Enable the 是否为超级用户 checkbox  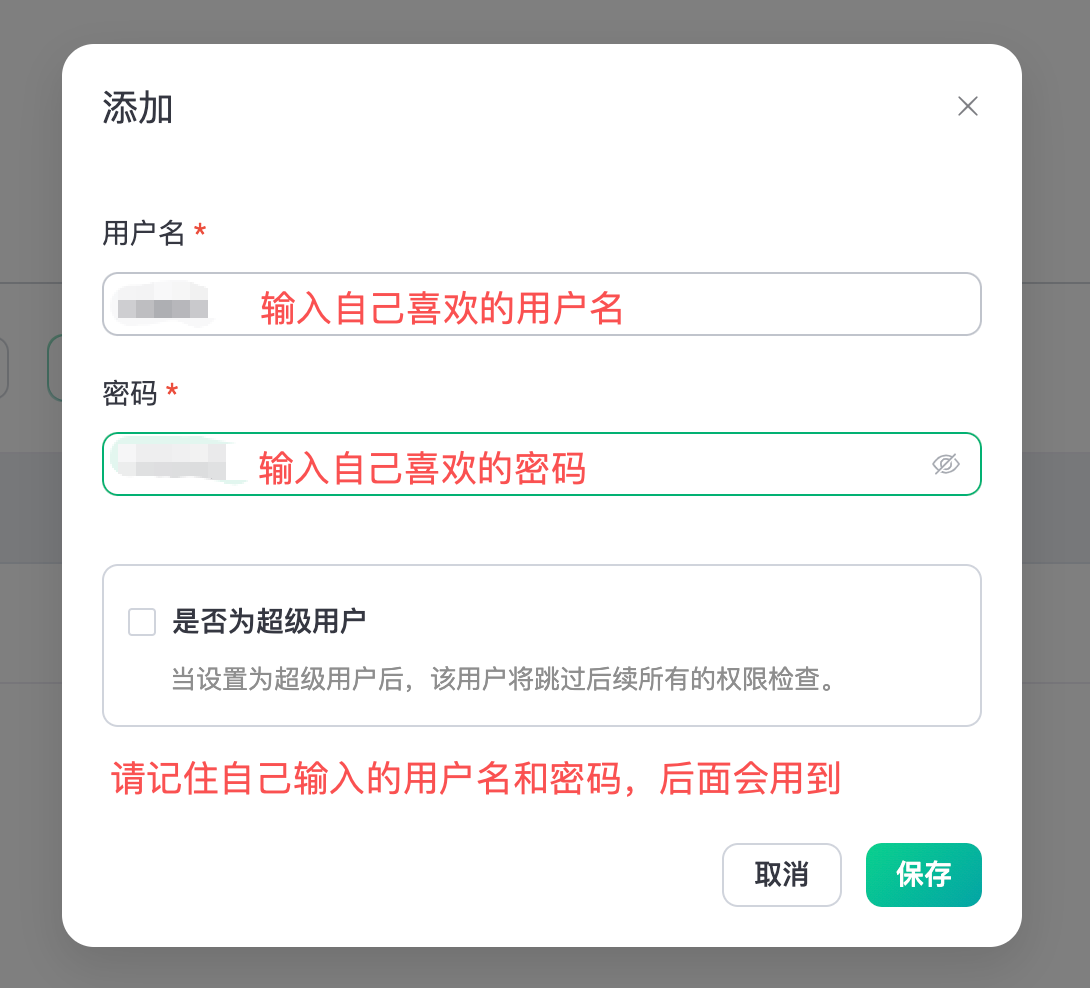tap(142, 622)
